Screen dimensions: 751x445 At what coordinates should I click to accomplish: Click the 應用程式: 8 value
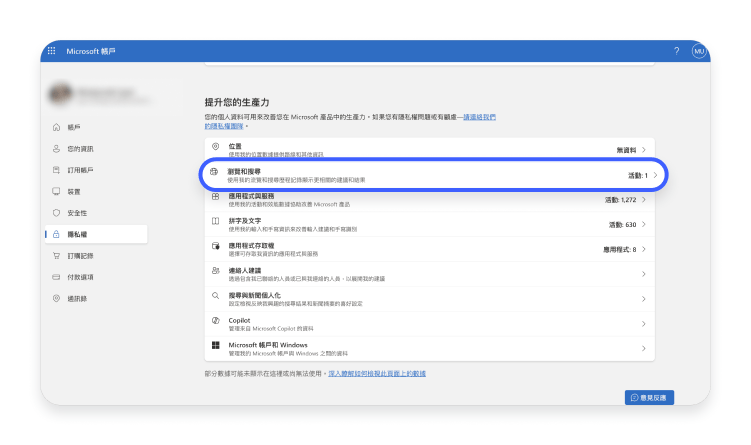[620, 249]
